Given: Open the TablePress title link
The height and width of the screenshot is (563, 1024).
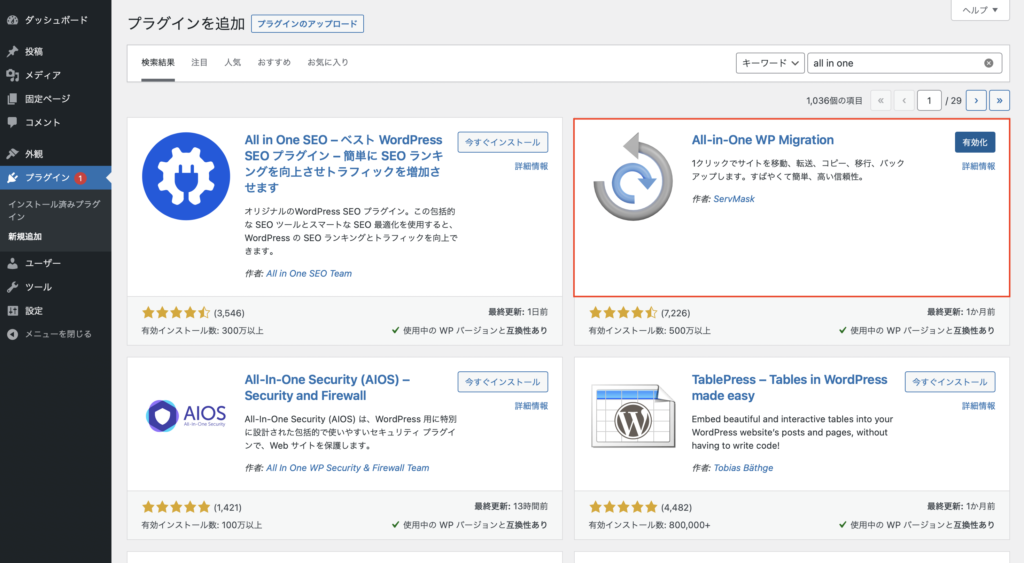Looking at the screenshot, I should (x=789, y=387).
